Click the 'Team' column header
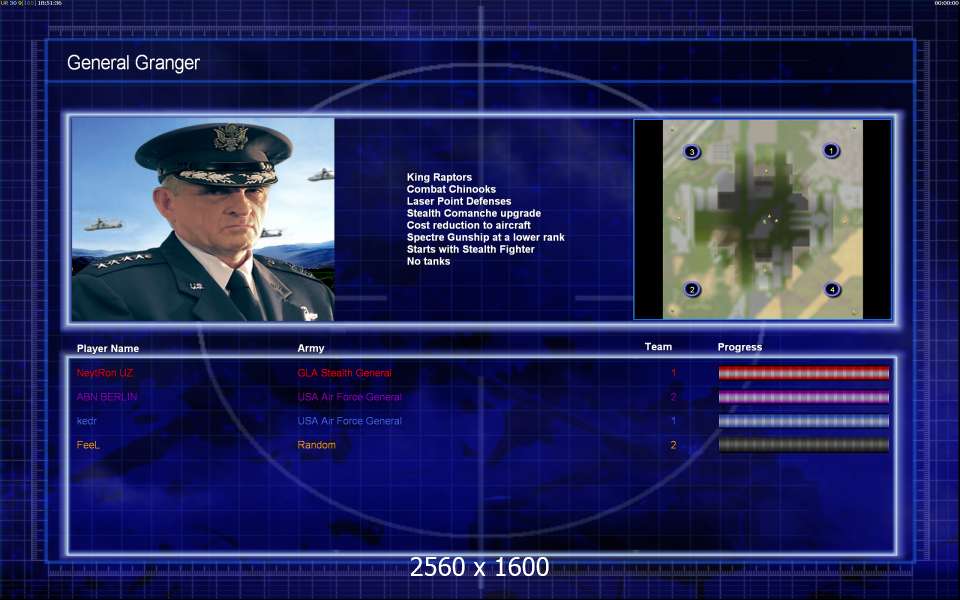 (x=658, y=347)
